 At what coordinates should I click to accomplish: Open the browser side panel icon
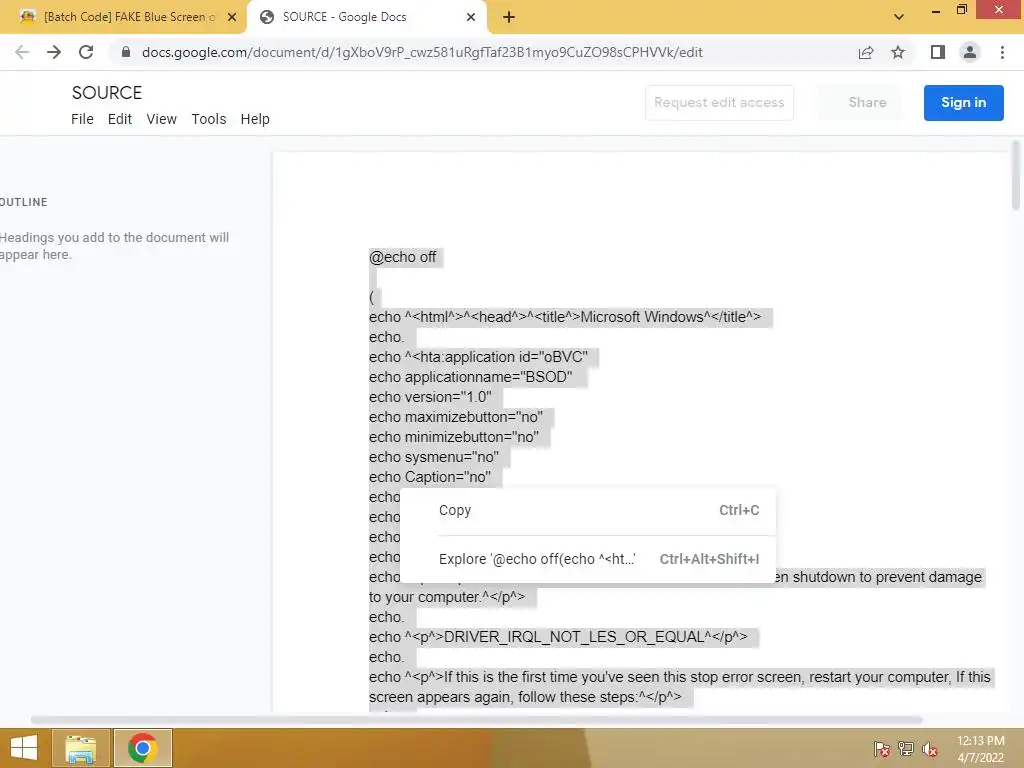click(x=938, y=52)
